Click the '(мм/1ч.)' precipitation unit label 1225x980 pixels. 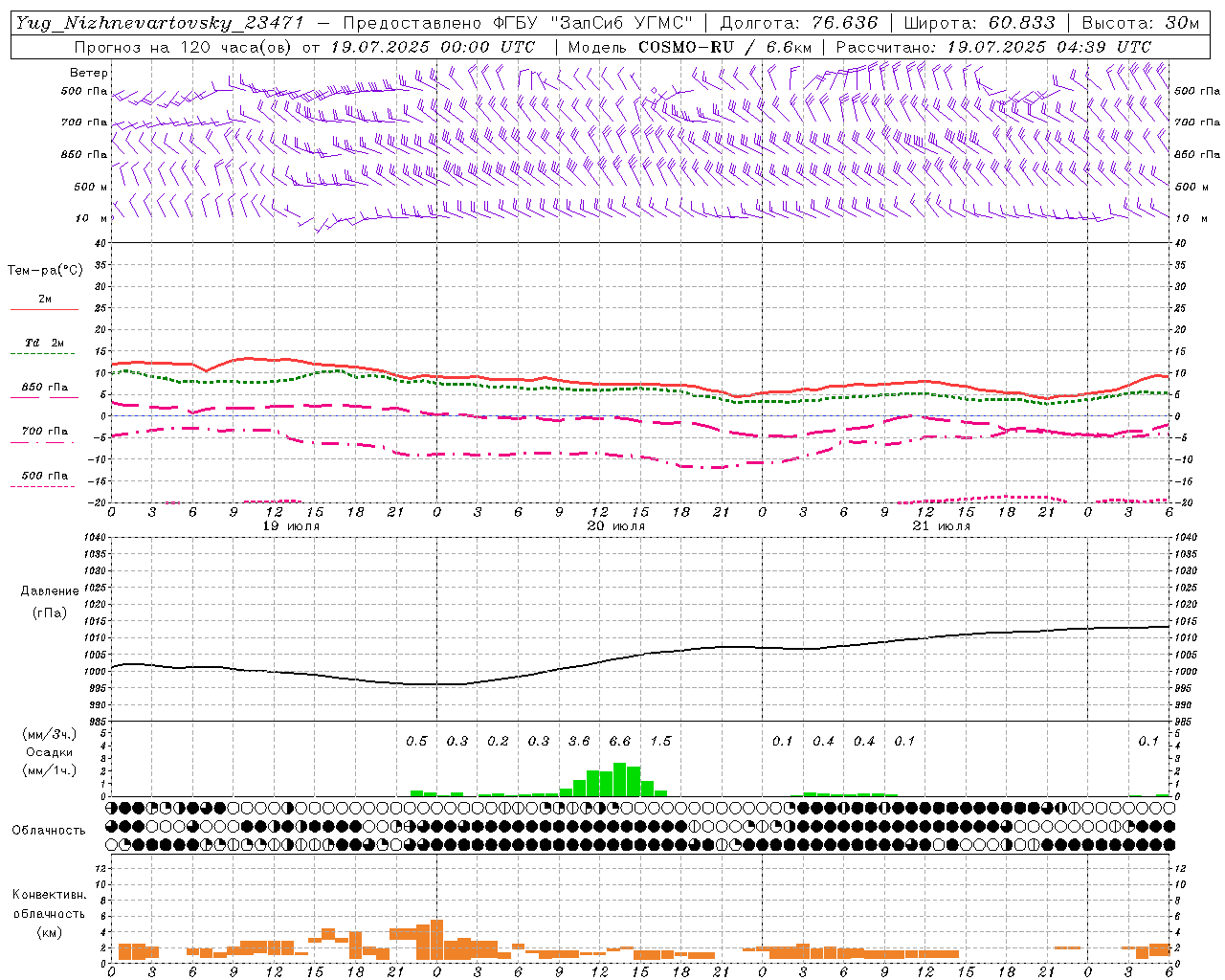(50, 770)
